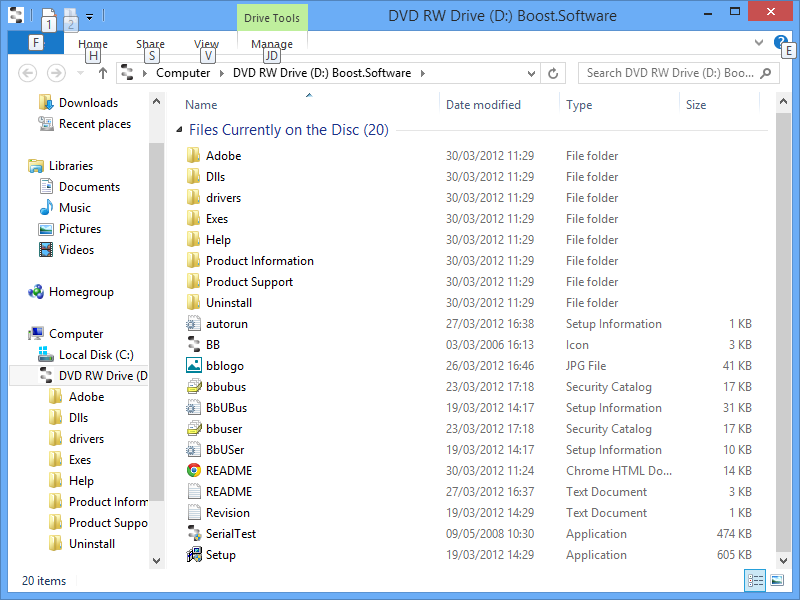Expand the Quick Access Toolbar customization arrow
Screen dimensions: 800x600
[x=88, y=15]
